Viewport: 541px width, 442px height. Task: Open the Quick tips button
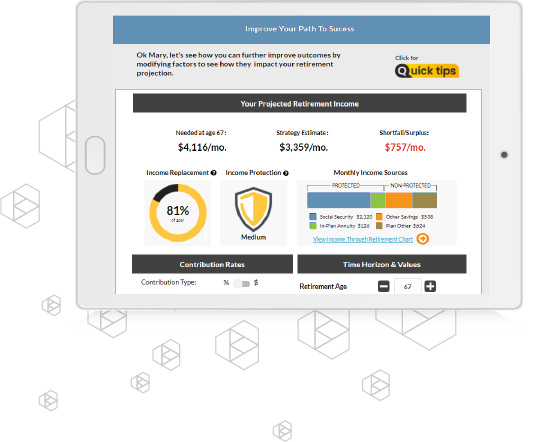click(427, 71)
